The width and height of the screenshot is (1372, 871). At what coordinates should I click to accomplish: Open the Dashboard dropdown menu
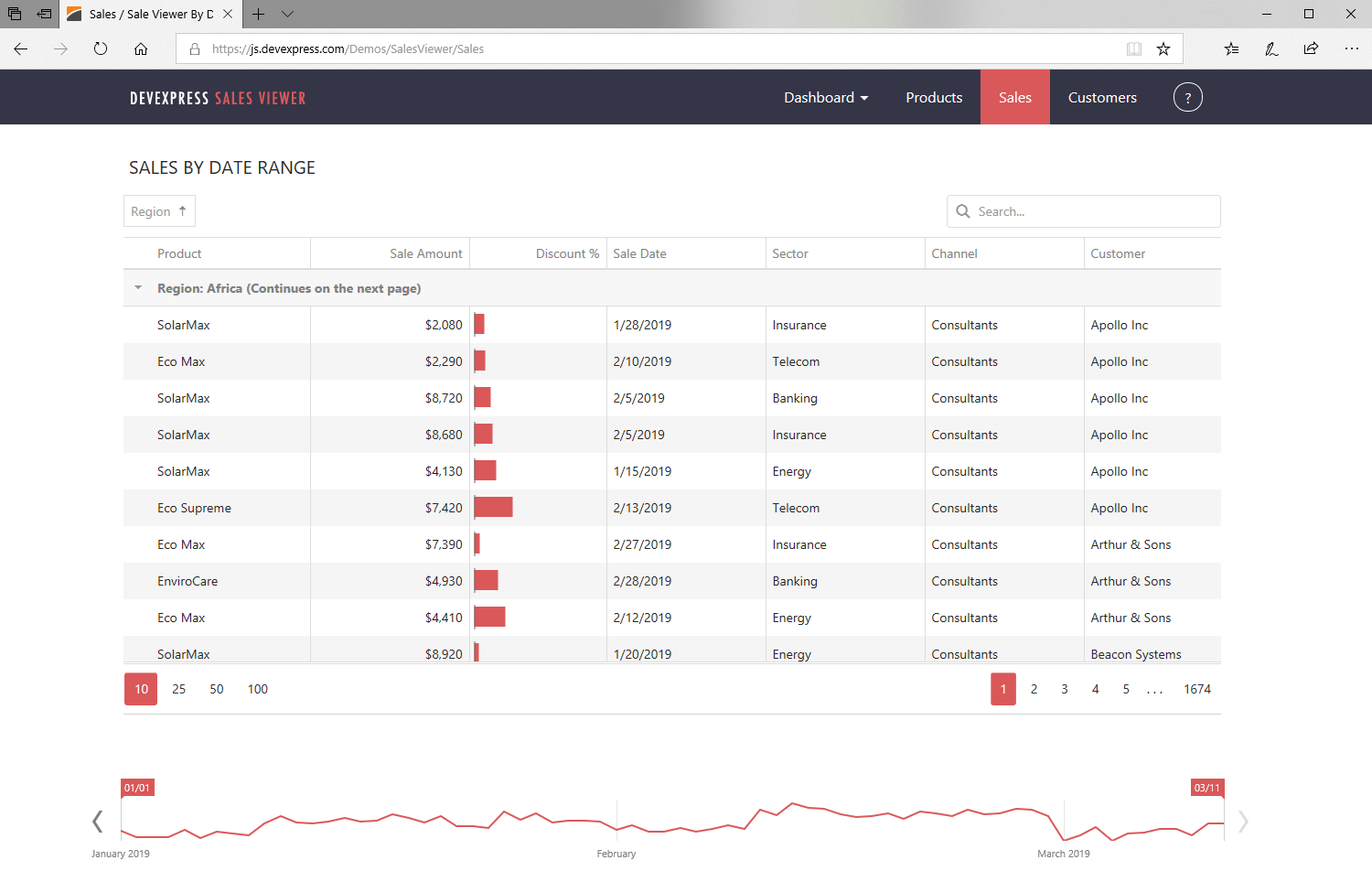(826, 97)
